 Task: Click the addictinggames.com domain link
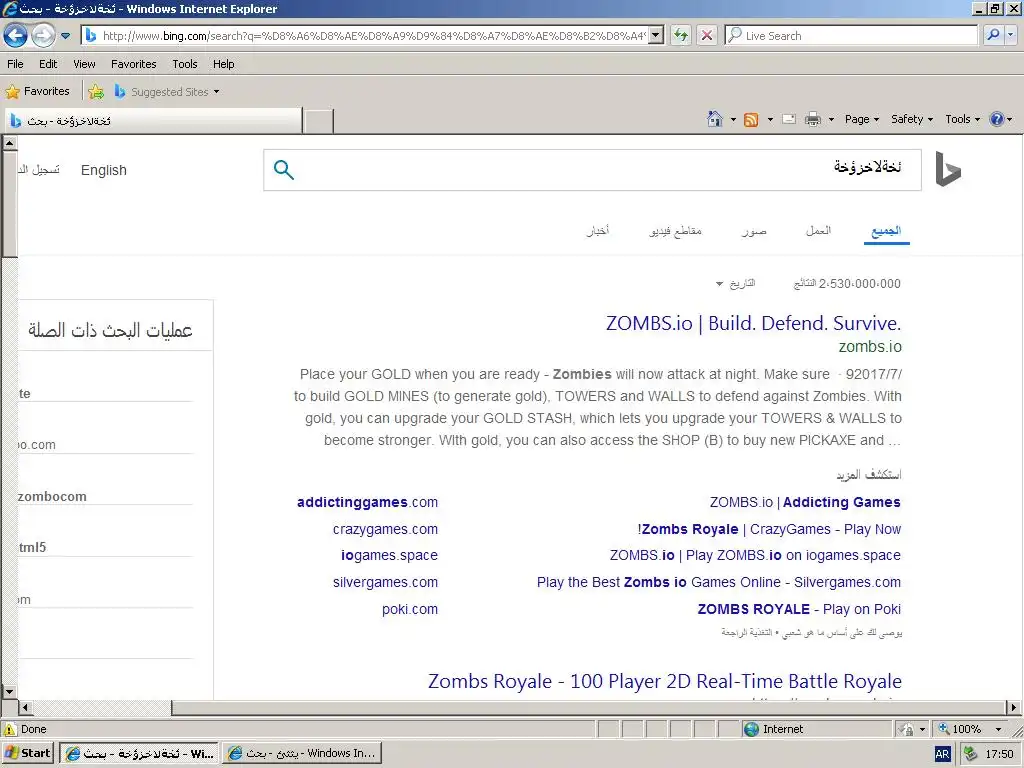367,502
